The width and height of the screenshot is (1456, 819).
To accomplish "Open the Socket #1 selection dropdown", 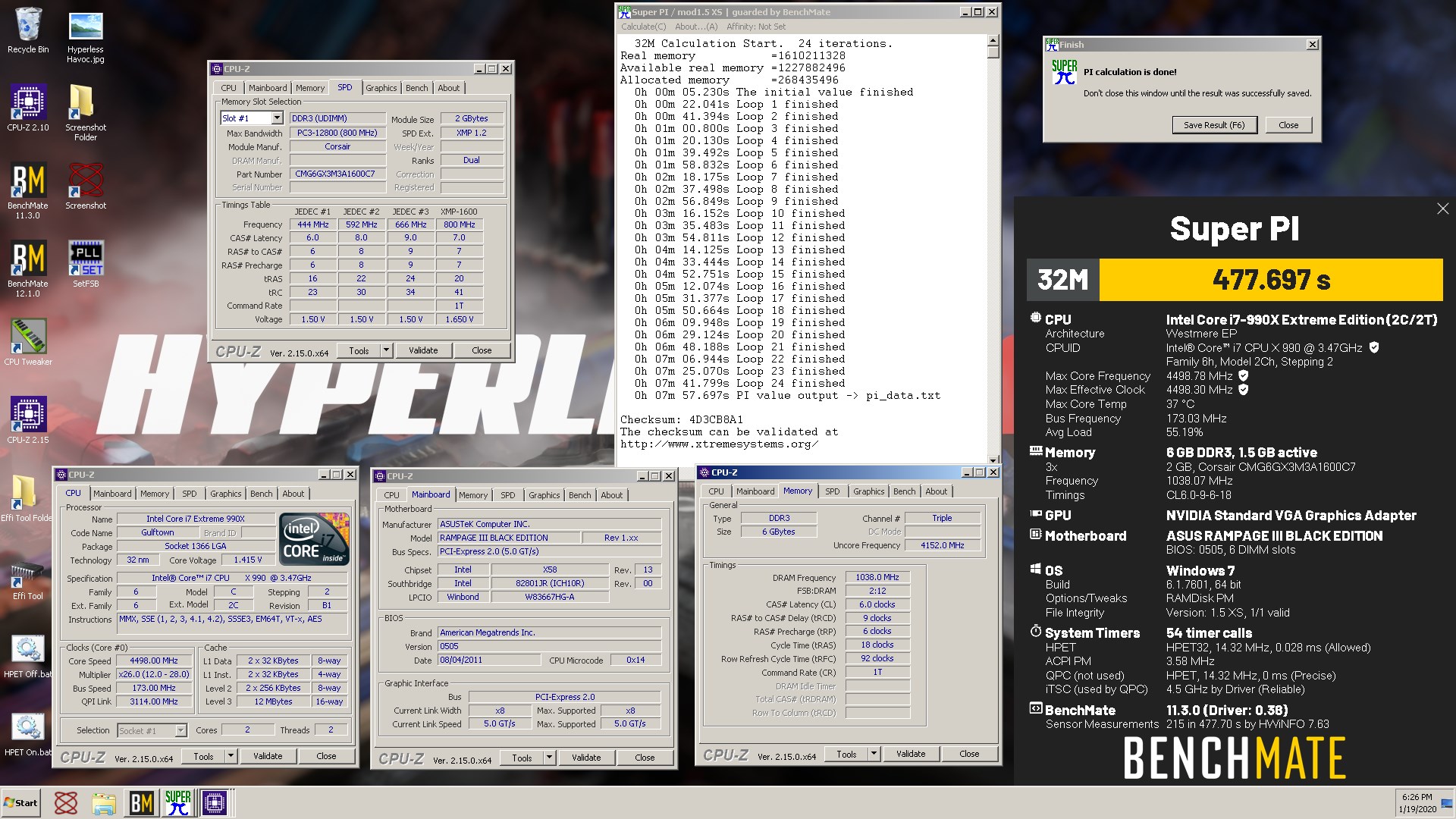I will [180, 730].
